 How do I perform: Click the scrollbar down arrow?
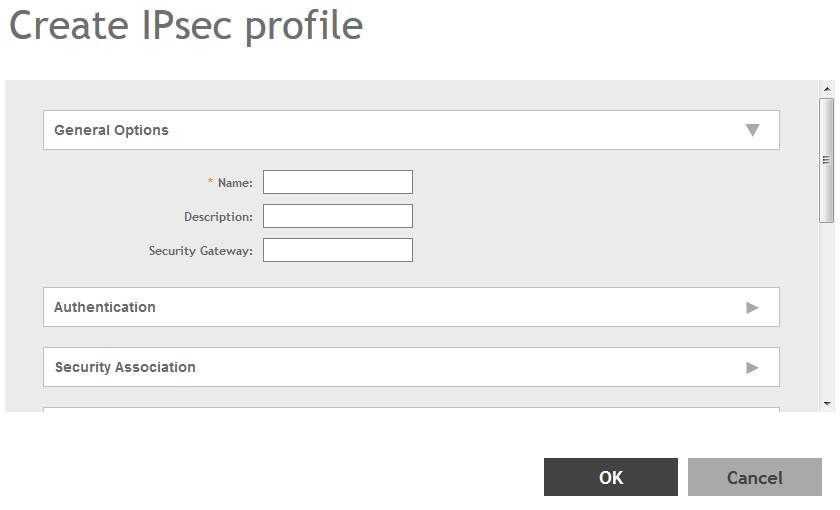[826, 403]
